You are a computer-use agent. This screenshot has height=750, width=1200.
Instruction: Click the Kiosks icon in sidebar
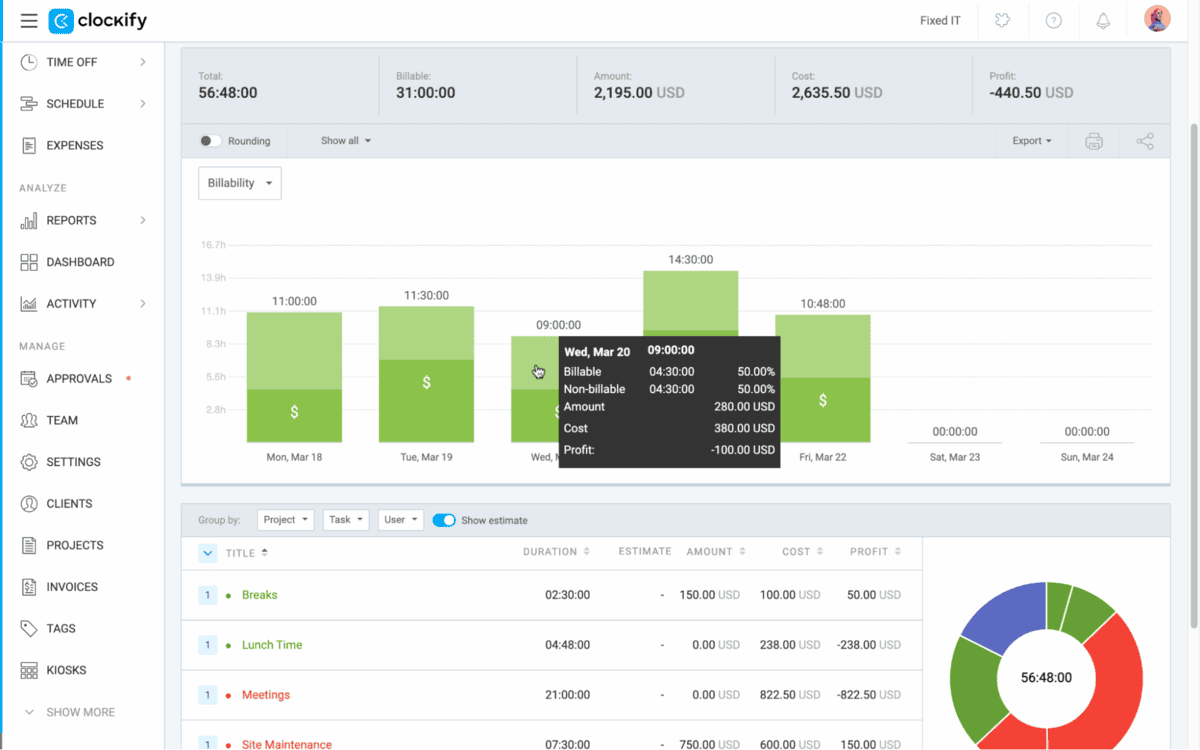coord(29,670)
